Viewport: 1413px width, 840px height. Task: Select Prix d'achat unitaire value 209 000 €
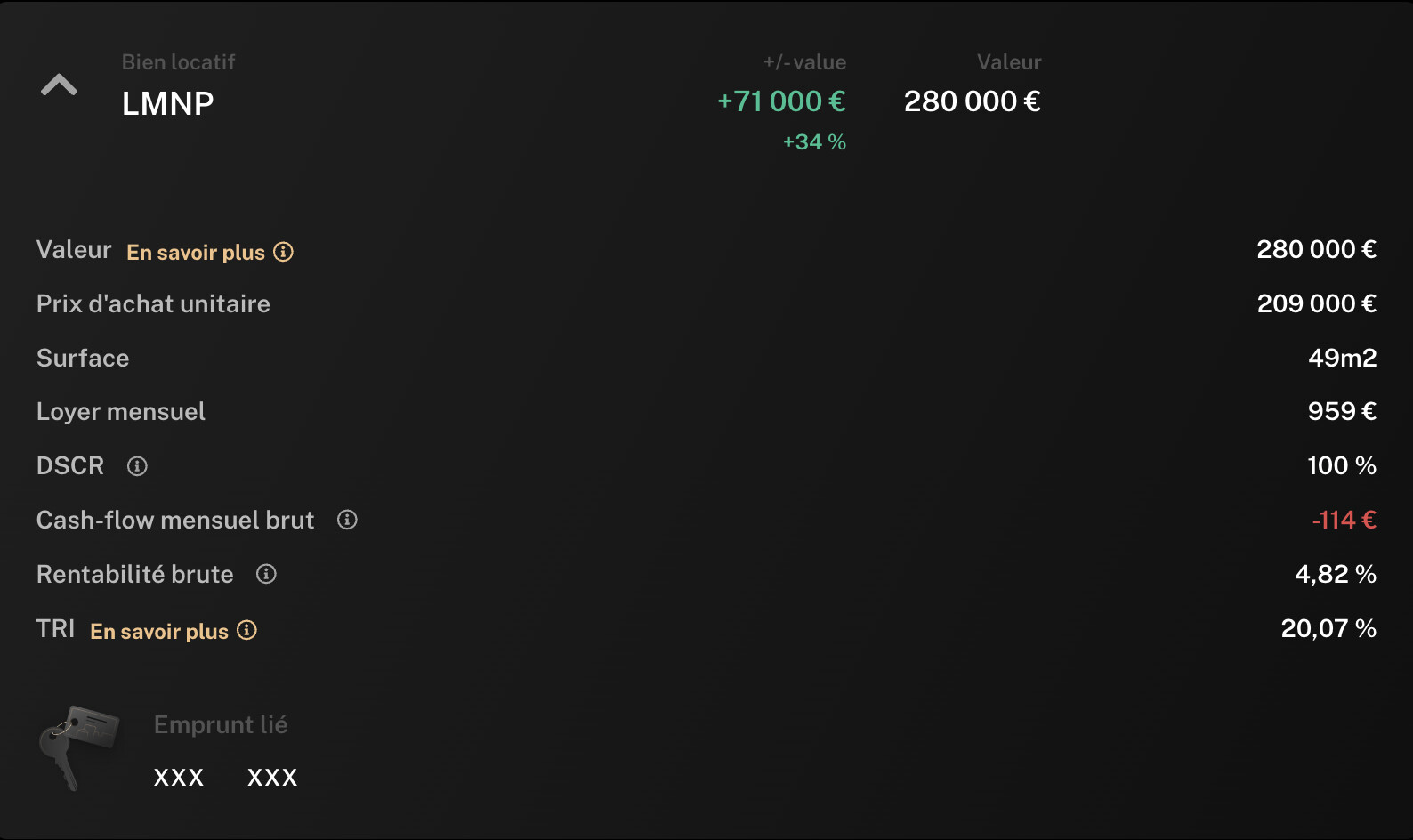1317,304
